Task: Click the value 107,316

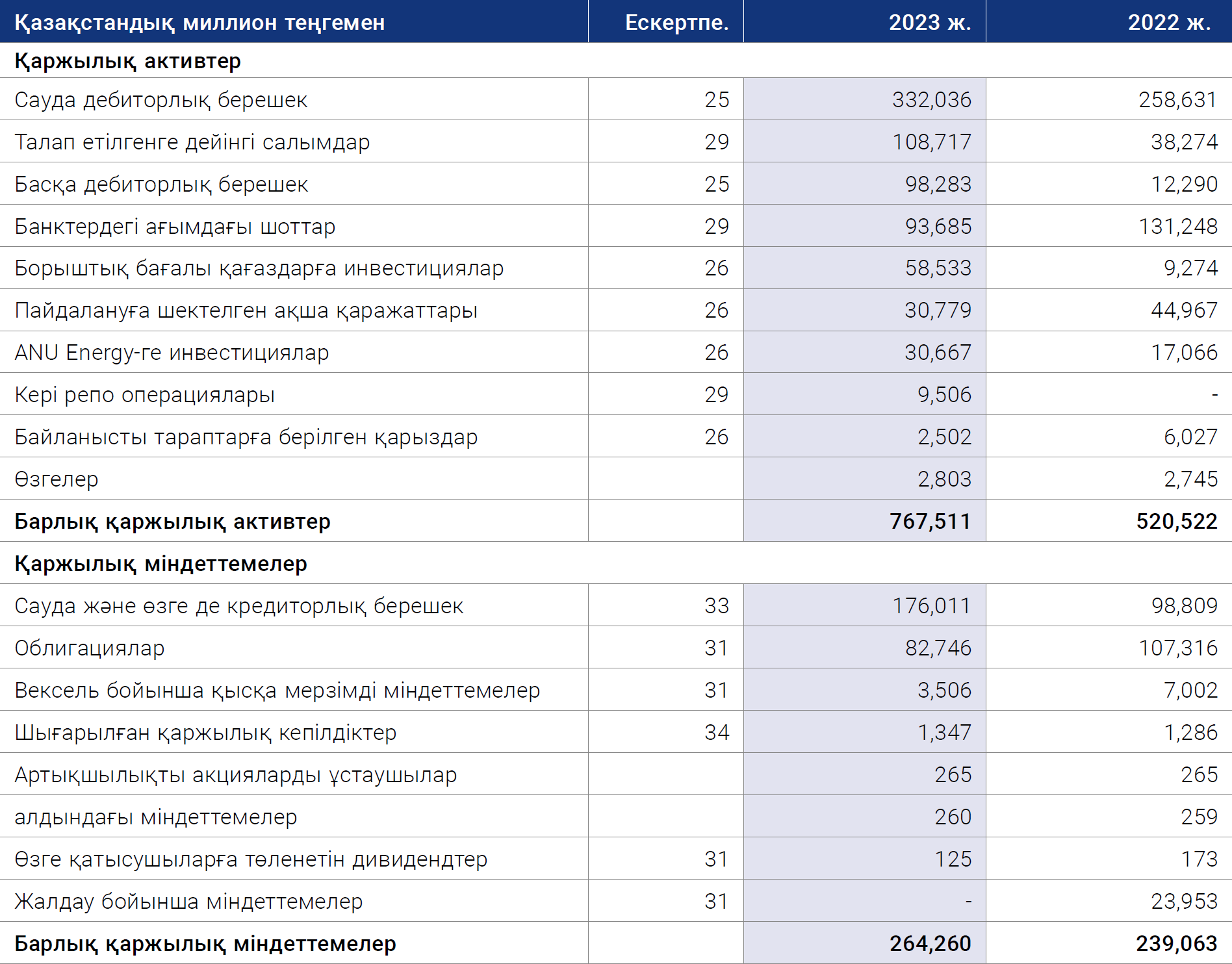Action: pos(1177,648)
